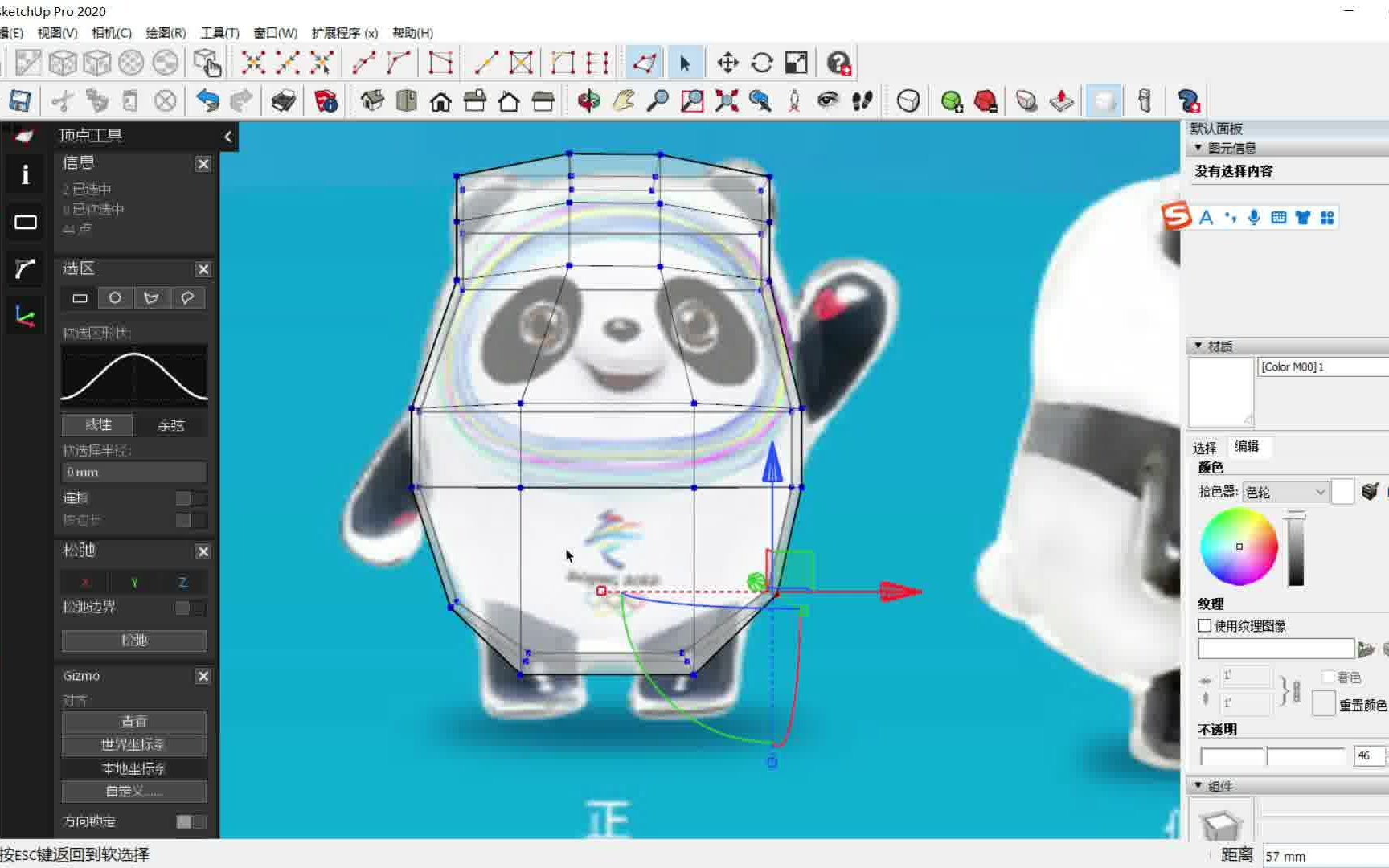
Task: Collapse the 材质 panel
Action: pyautogui.click(x=1198, y=346)
